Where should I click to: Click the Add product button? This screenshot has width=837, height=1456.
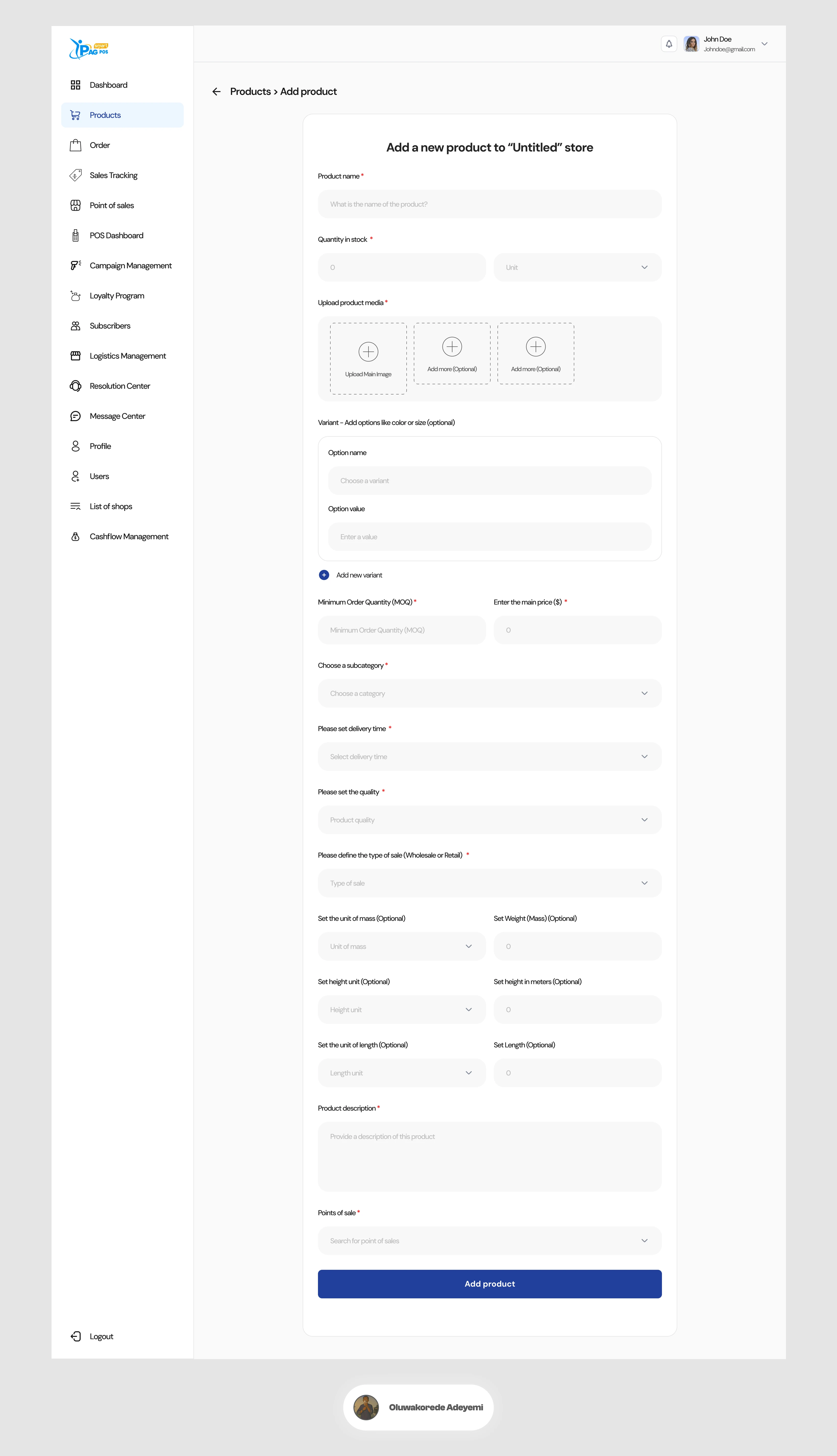point(490,1284)
